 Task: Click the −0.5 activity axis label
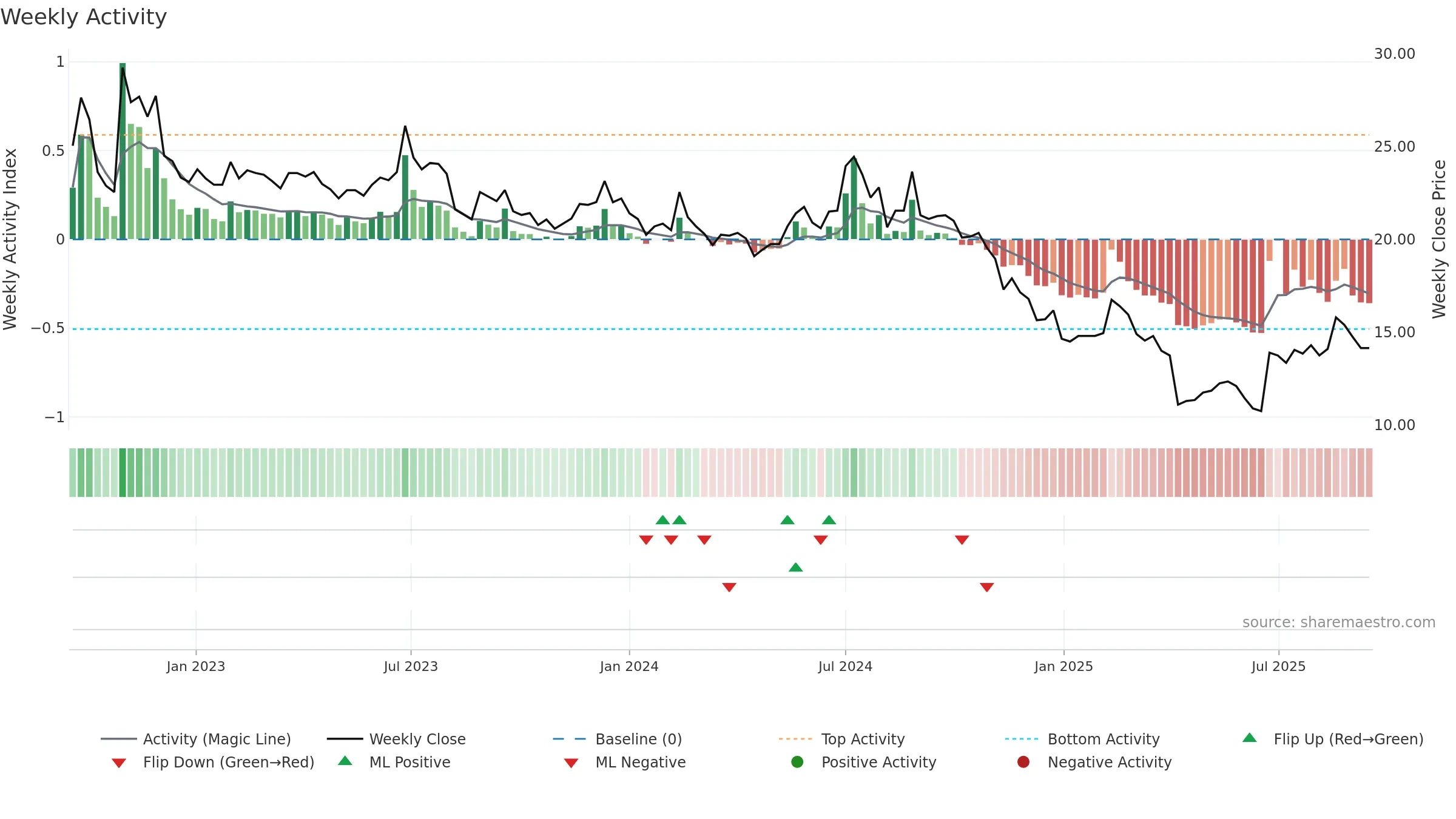coord(47,328)
